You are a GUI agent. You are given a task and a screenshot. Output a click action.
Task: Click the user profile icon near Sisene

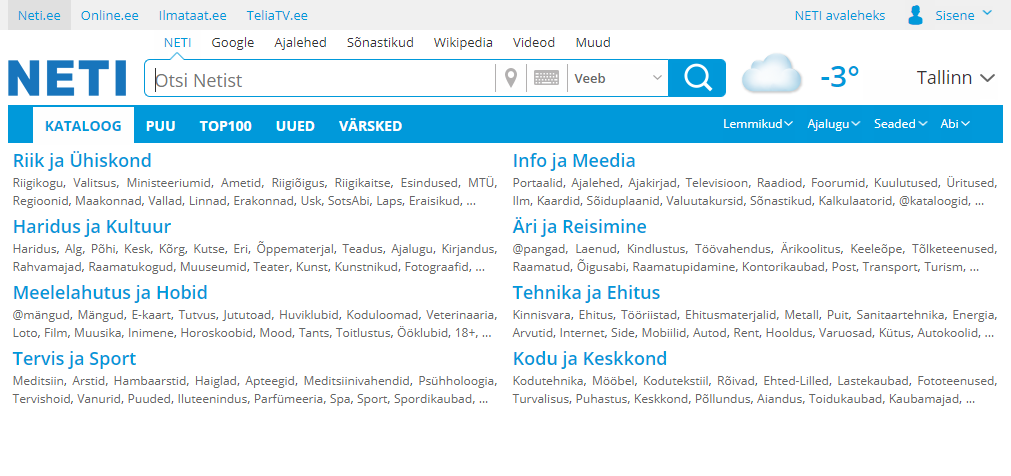point(915,15)
